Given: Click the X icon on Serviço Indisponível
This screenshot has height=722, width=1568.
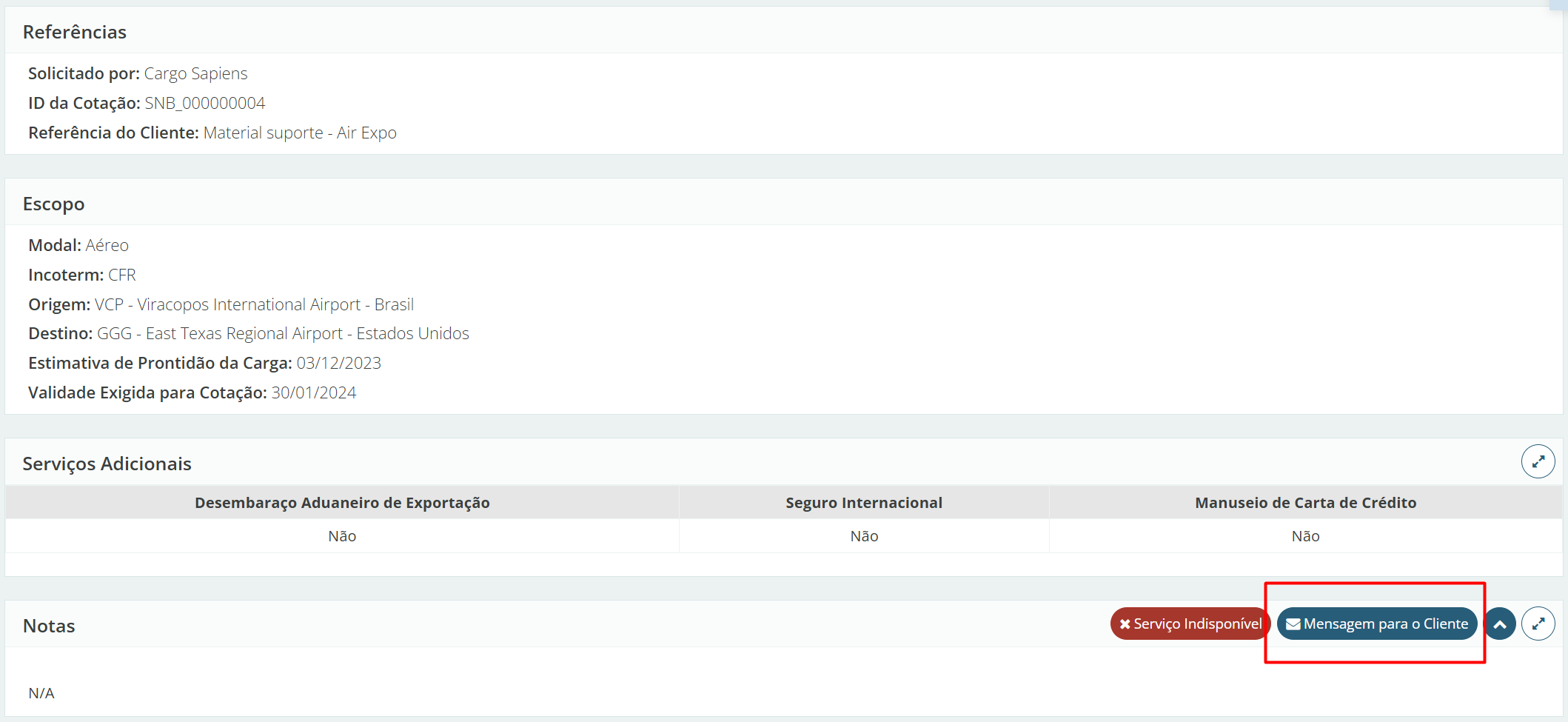Looking at the screenshot, I should [x=1125, y=624].
